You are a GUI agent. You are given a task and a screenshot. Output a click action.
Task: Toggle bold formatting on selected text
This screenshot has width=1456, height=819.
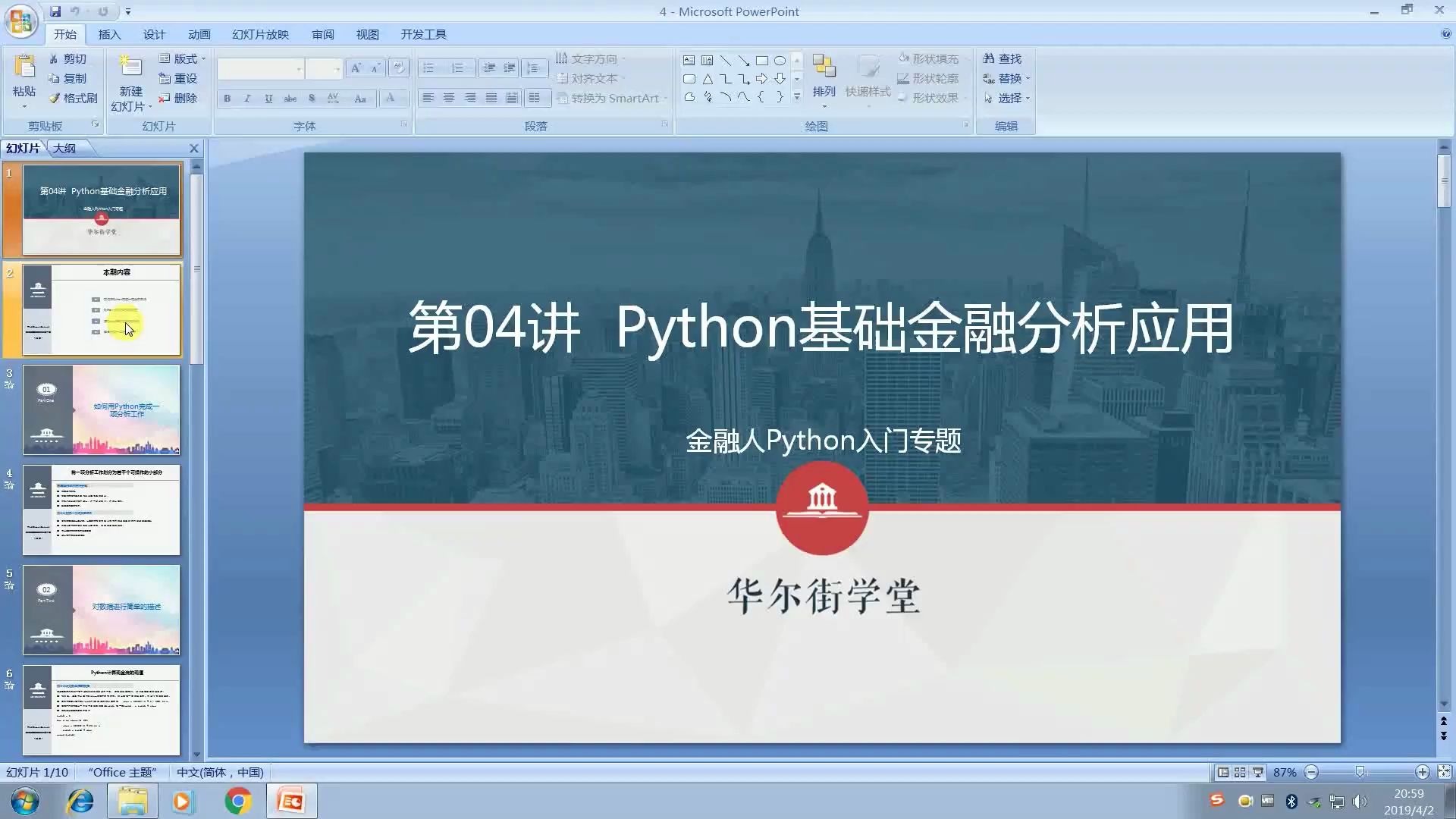point(226,98)
